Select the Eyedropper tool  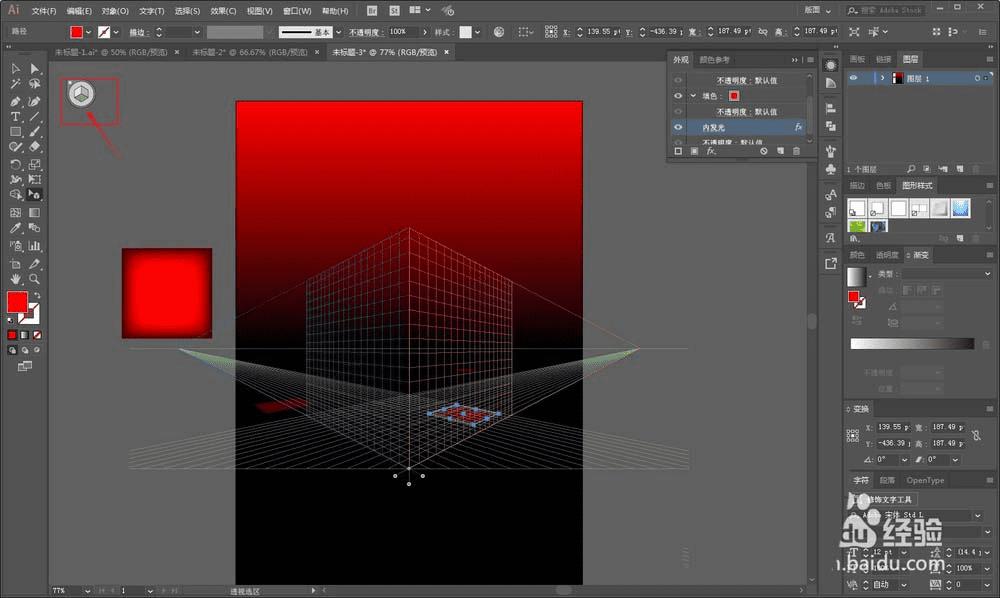pyautogui.click(x=15, y=229)
